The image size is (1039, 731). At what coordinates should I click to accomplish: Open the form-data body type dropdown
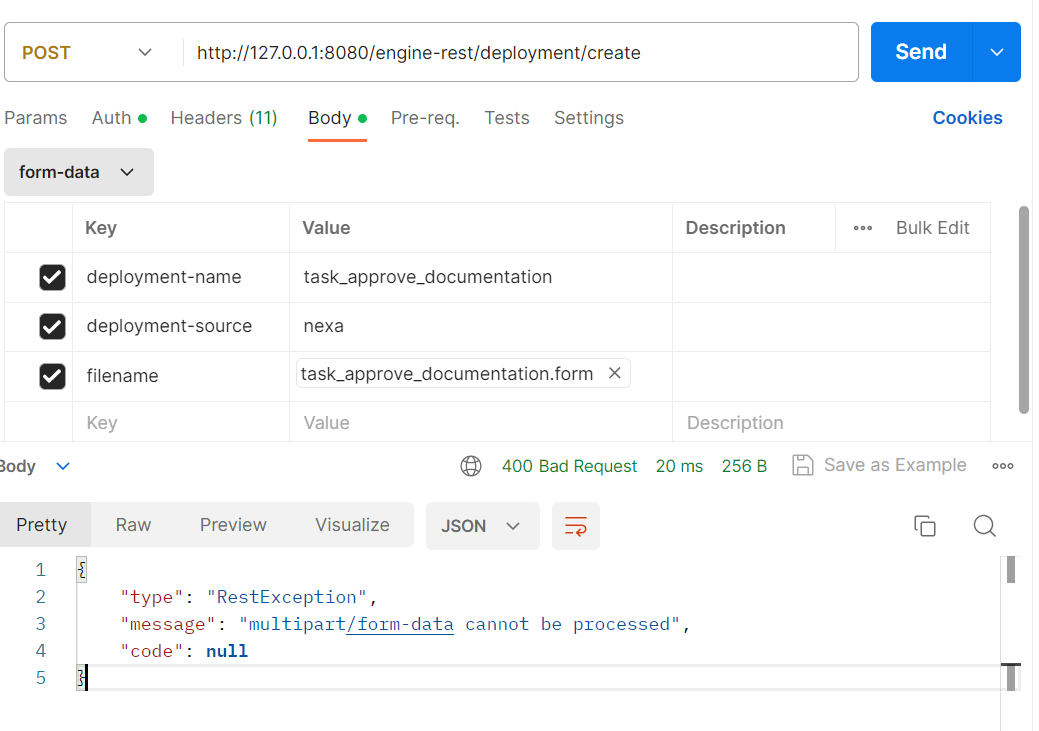pos(78,172)
